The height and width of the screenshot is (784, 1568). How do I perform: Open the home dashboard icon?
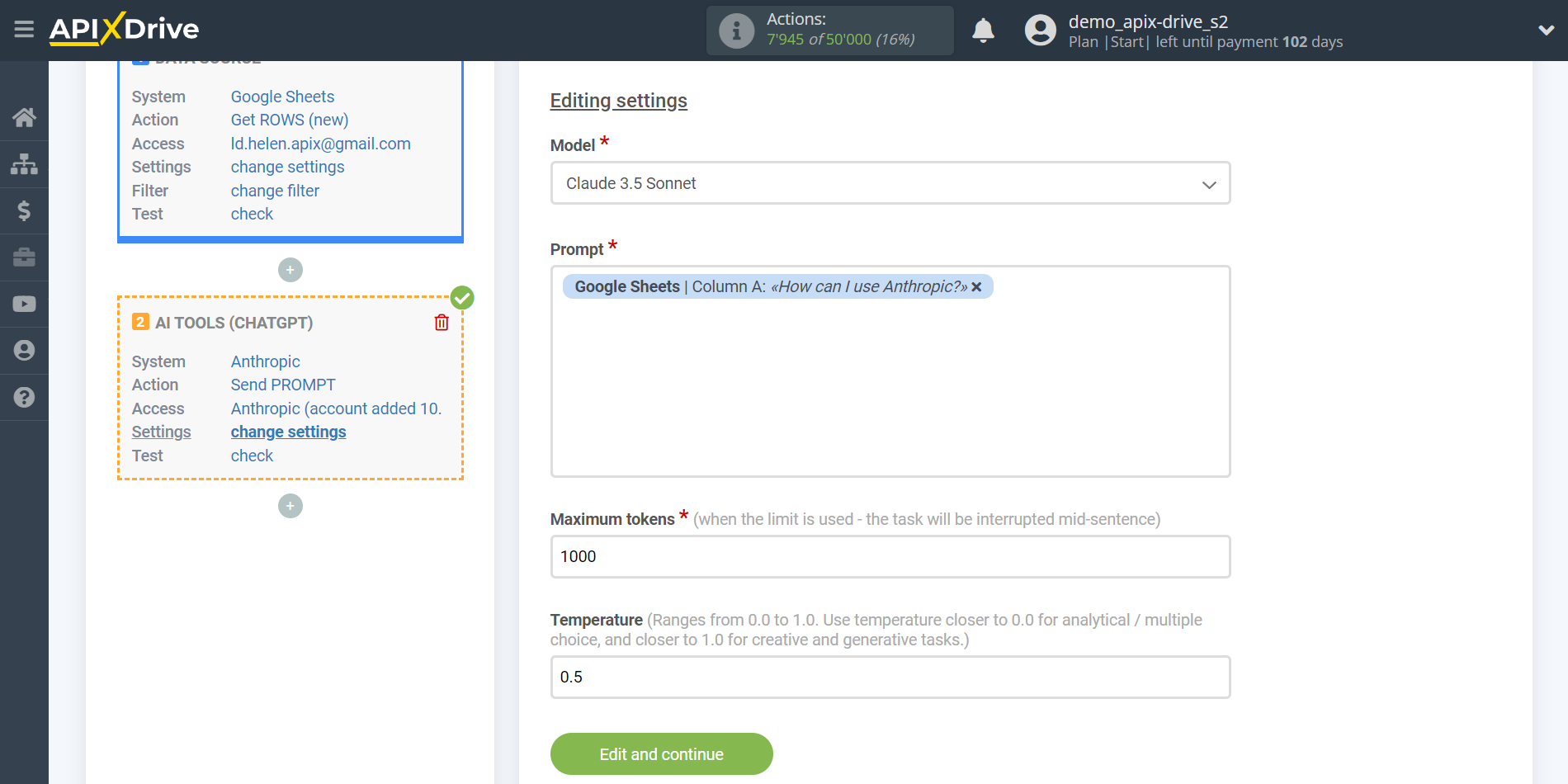tap(24, 117)
